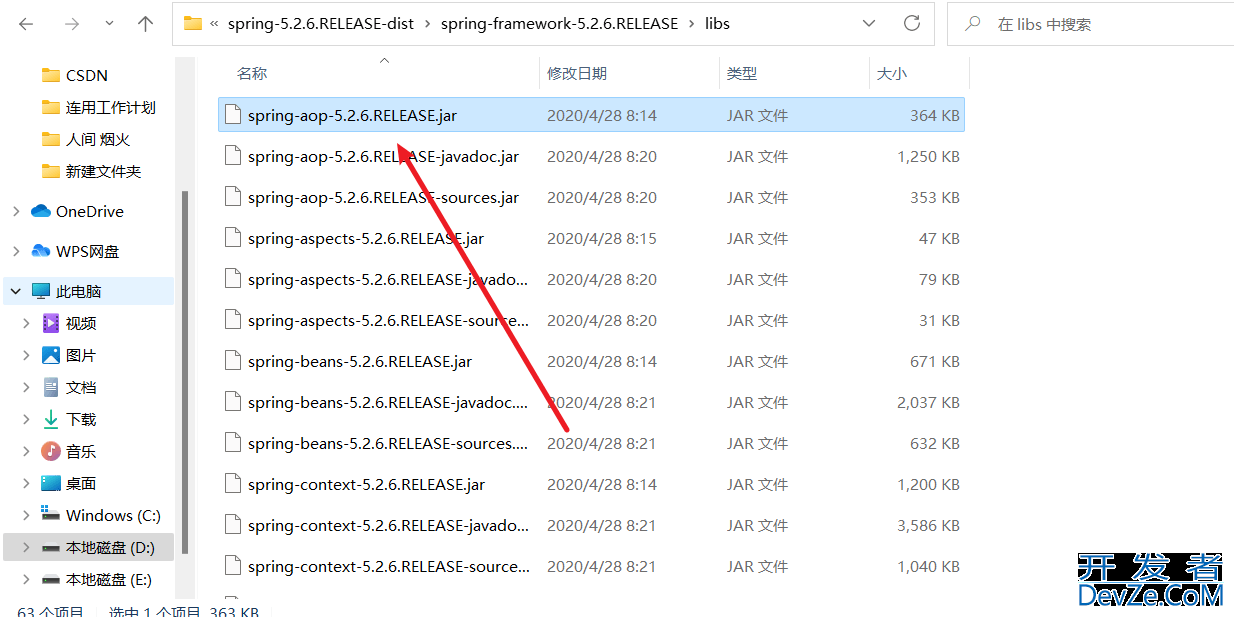
Task: Click file icon of spring-beans-5.2.6.RELEASE-sources jar
Action: [x=233, y=443]
